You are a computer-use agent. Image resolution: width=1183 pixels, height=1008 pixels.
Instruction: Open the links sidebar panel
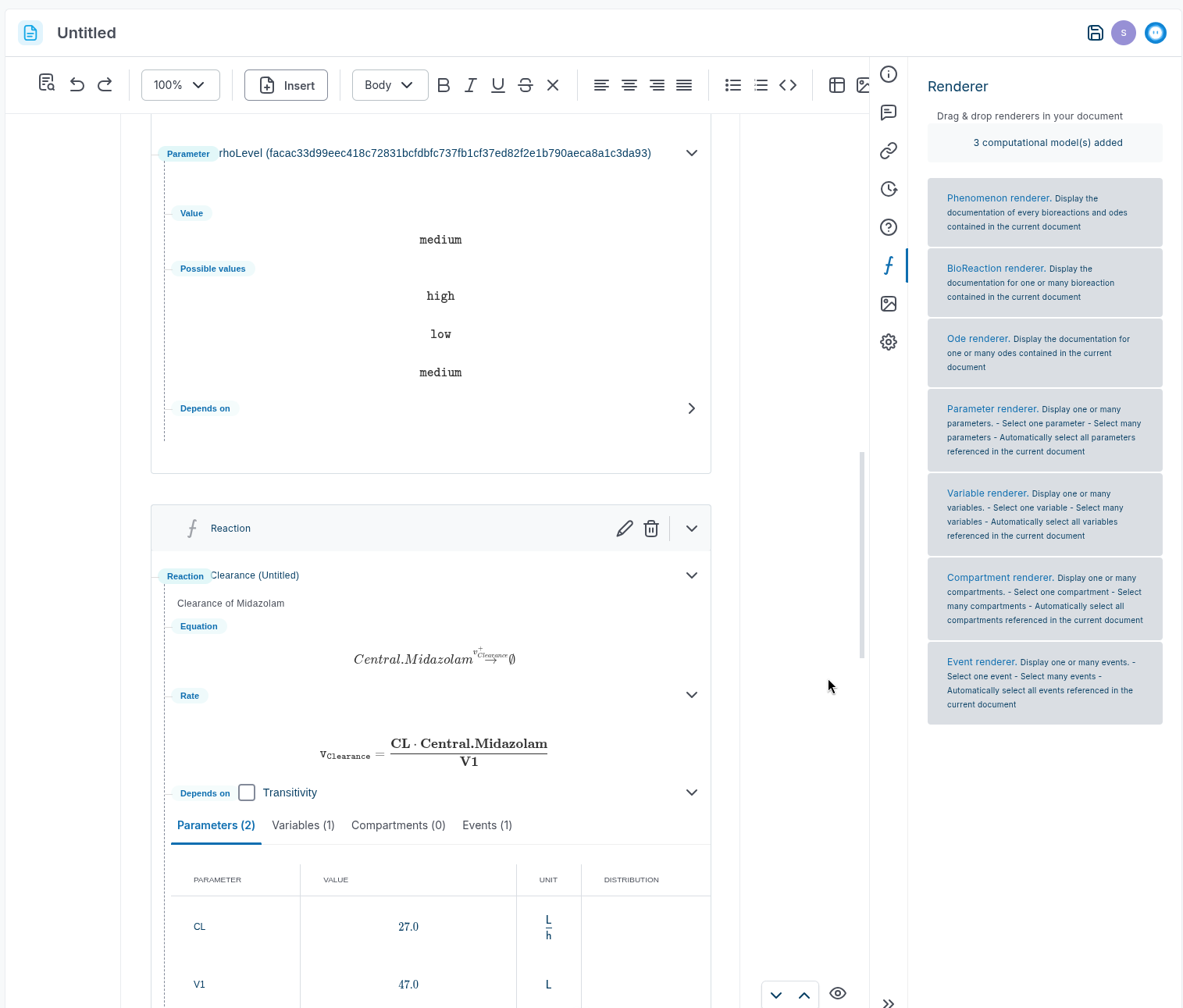point(889,151)
